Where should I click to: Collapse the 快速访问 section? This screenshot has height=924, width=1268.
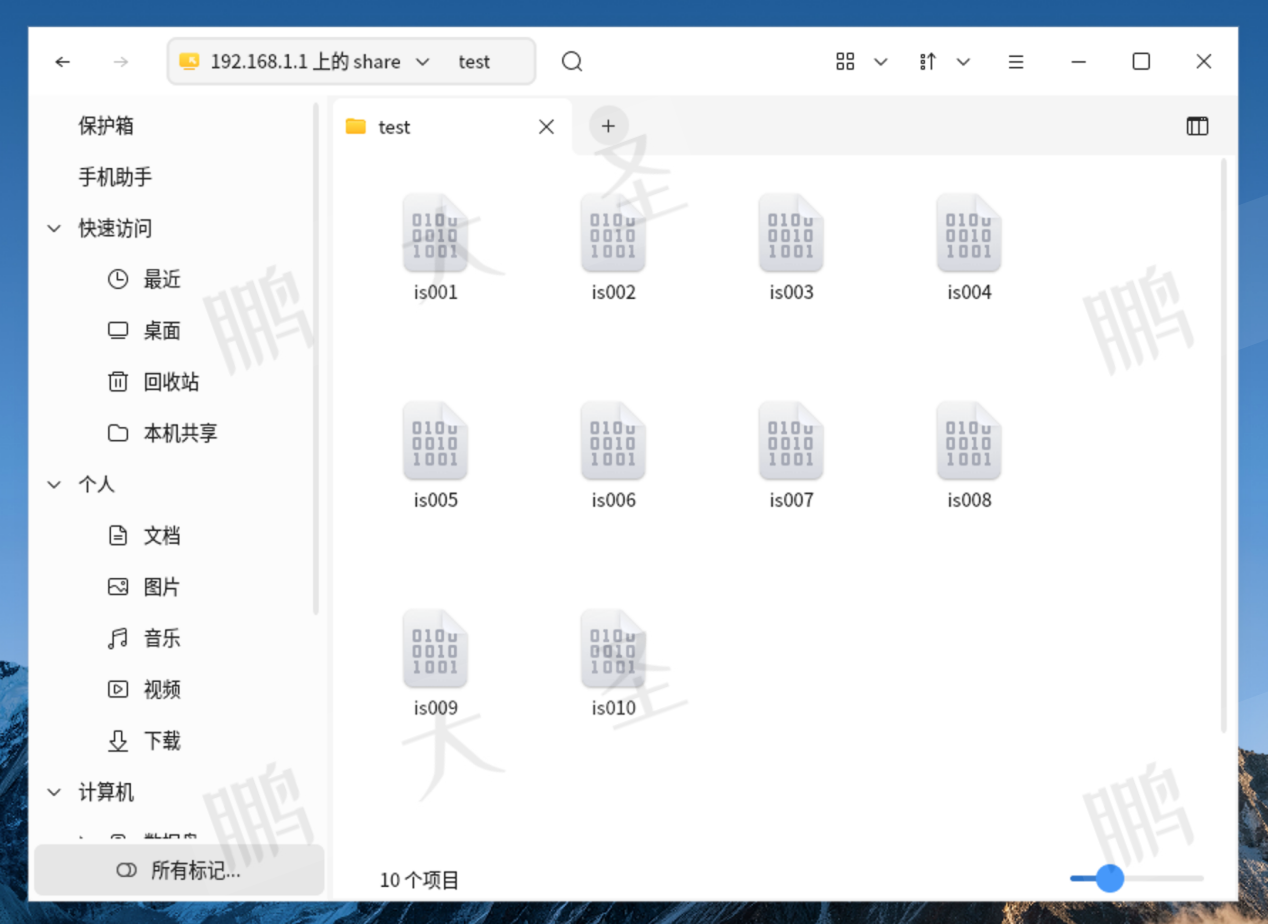coord(54,229)
